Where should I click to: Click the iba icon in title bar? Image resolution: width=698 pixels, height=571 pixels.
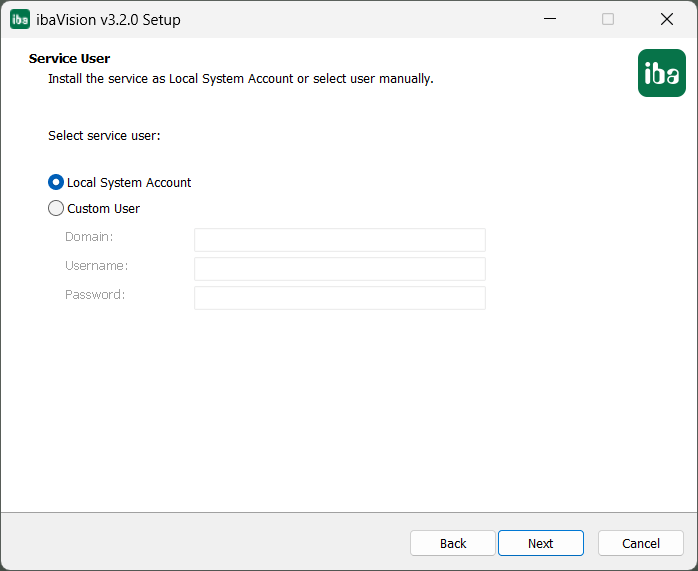(x=20, y=19)
